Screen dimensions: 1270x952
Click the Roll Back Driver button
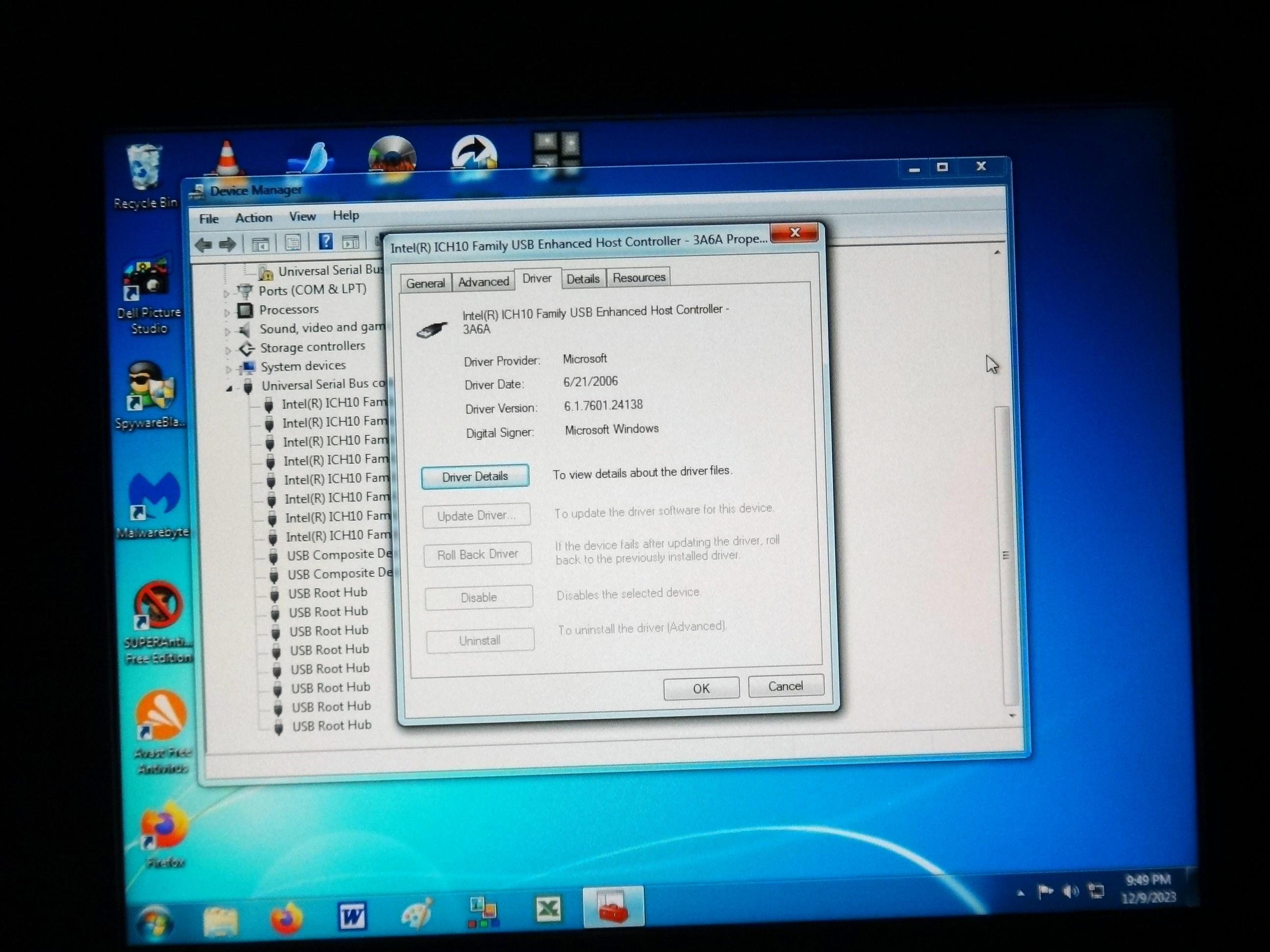click(477, 554)
